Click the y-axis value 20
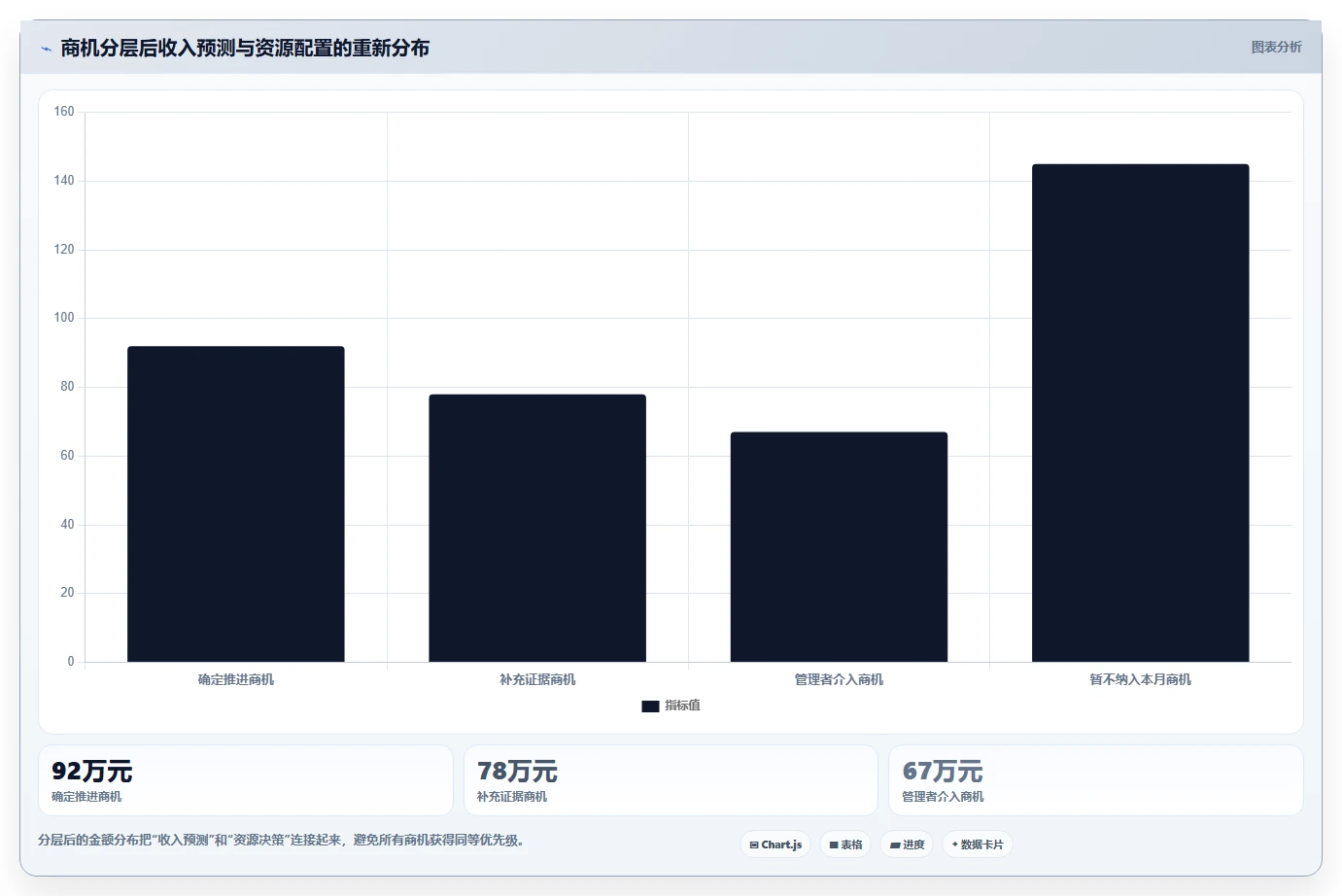This screenshot has height=896, width=1342. [67, 593]
